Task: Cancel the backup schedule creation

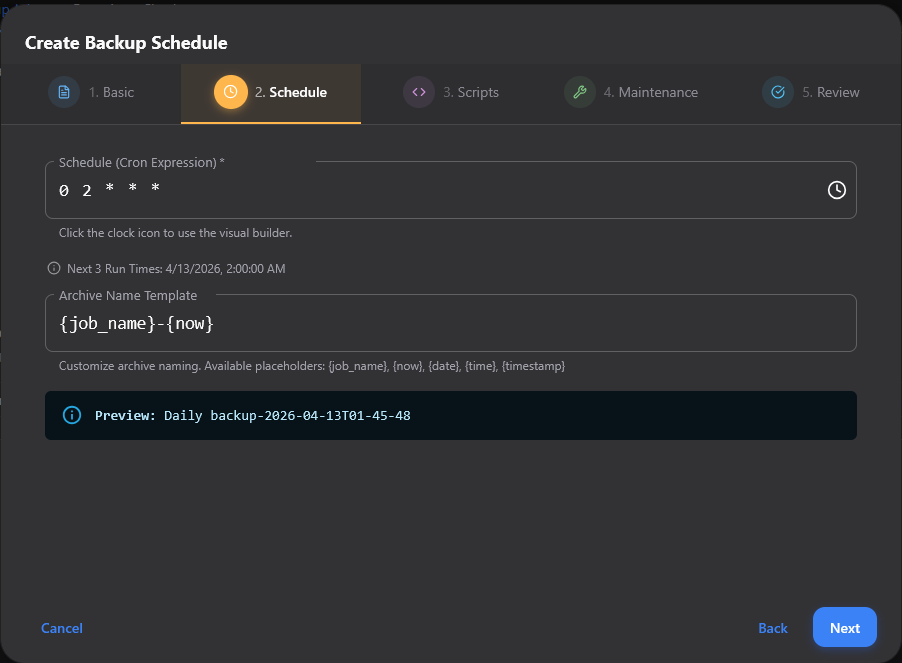Action: click(61, 628)
